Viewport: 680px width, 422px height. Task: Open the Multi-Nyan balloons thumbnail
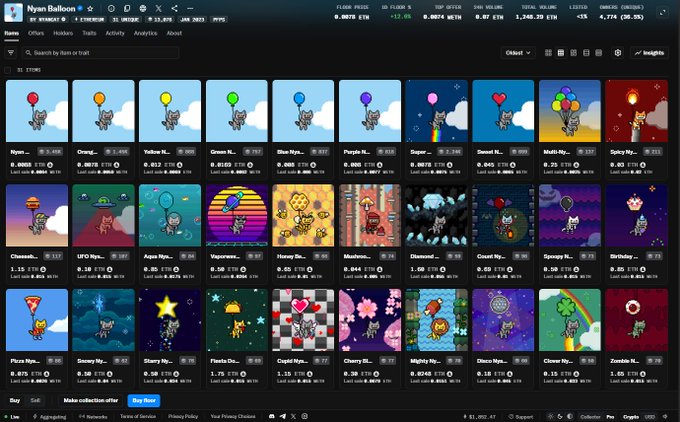(x=569, y=111)
